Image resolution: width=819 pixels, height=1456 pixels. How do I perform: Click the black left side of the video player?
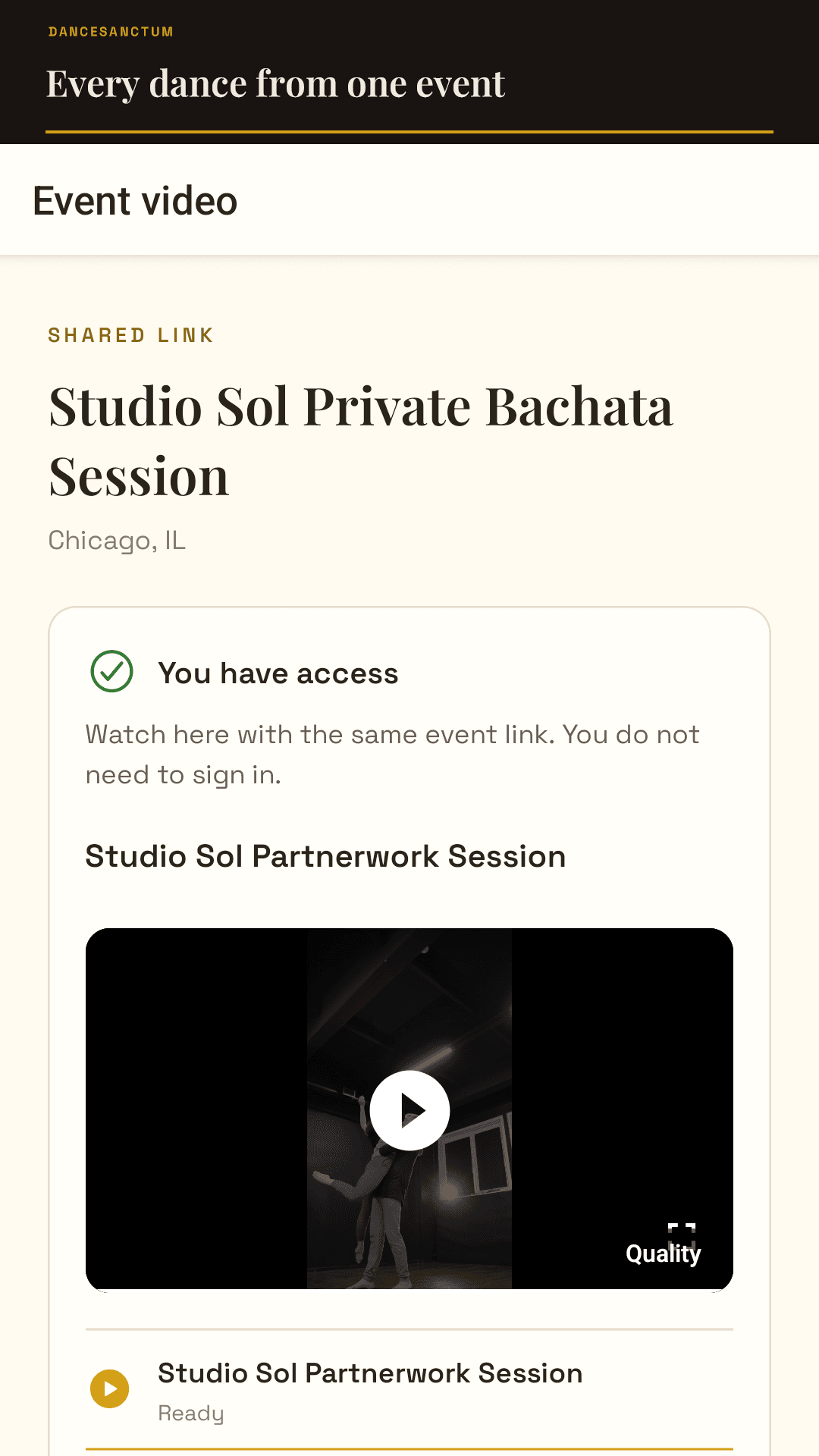click(x=196, y=1109)
